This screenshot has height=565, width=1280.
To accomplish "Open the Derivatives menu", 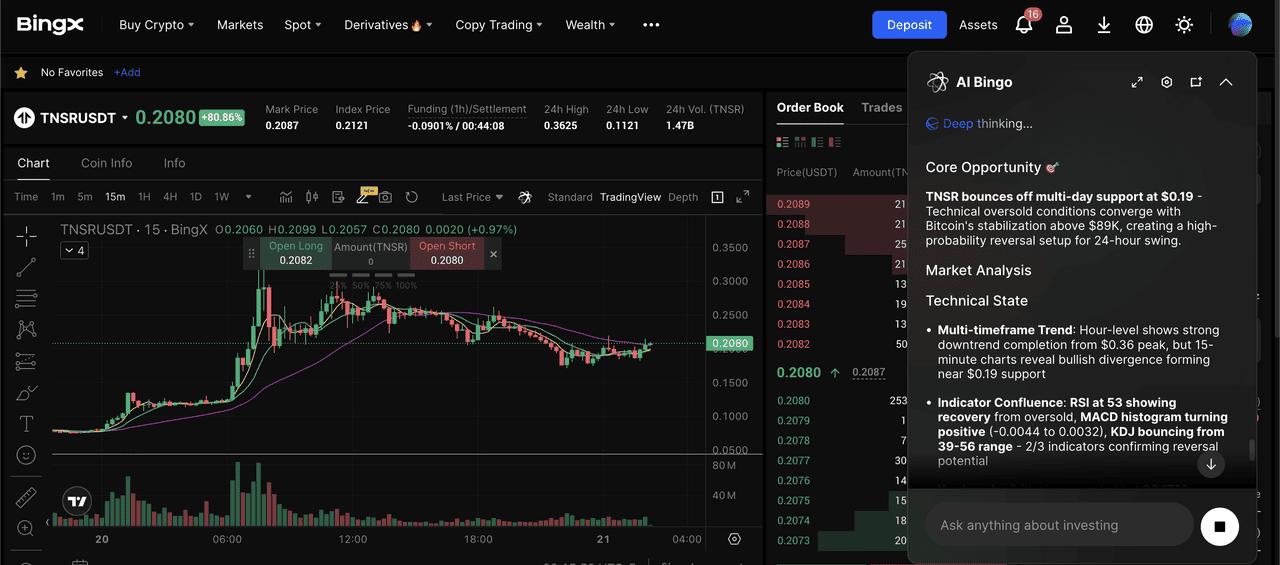I will (388, 25).
